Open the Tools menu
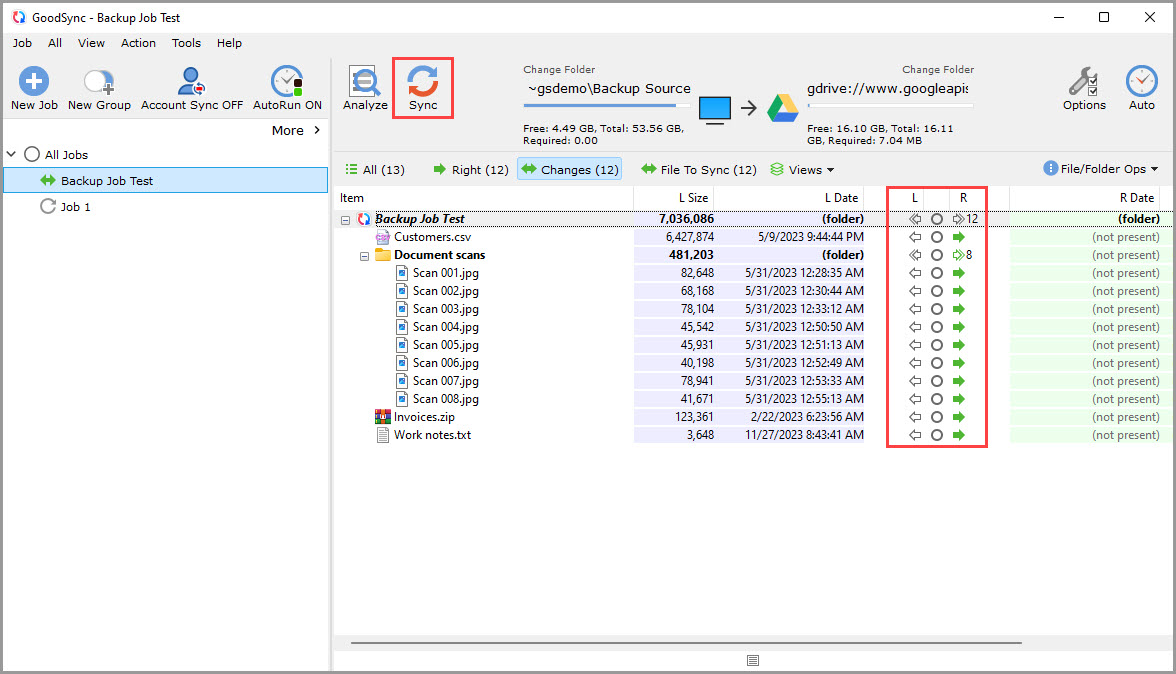This screenshot has height=674, width=1176. click(186, 43)
